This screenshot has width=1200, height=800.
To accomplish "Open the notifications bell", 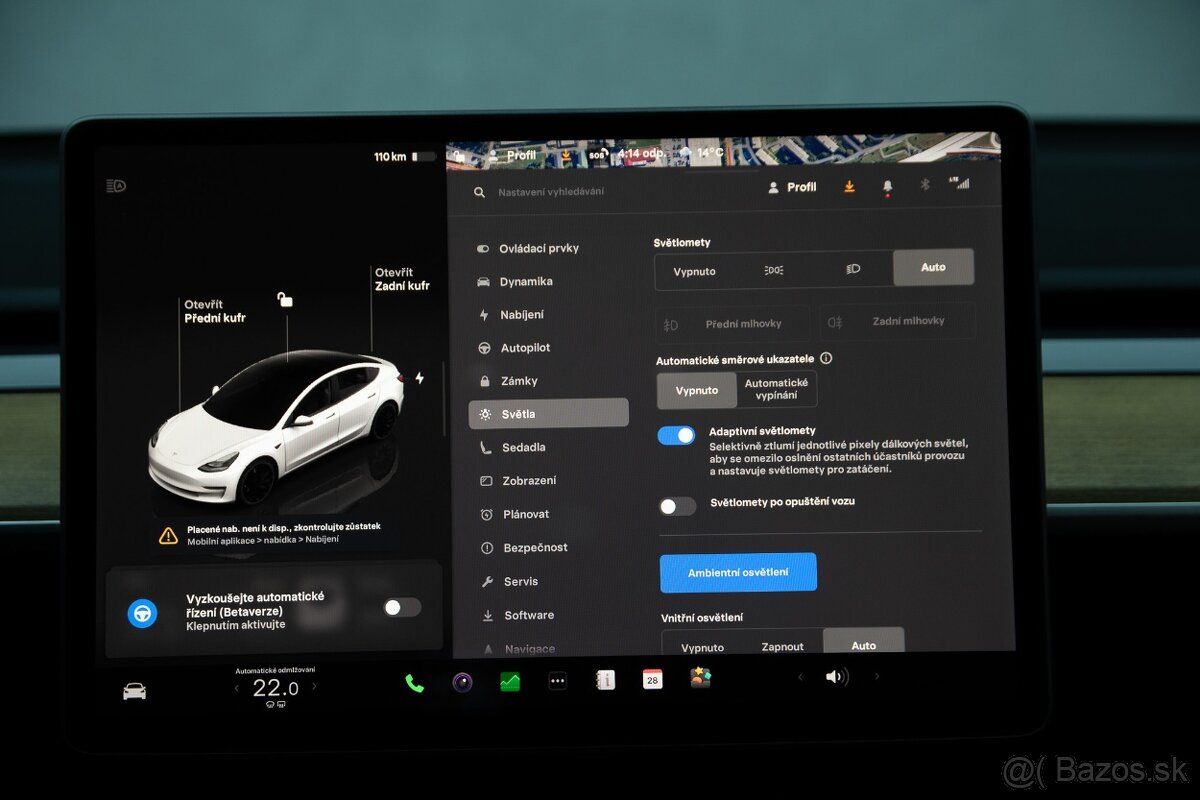I will 886,185.
